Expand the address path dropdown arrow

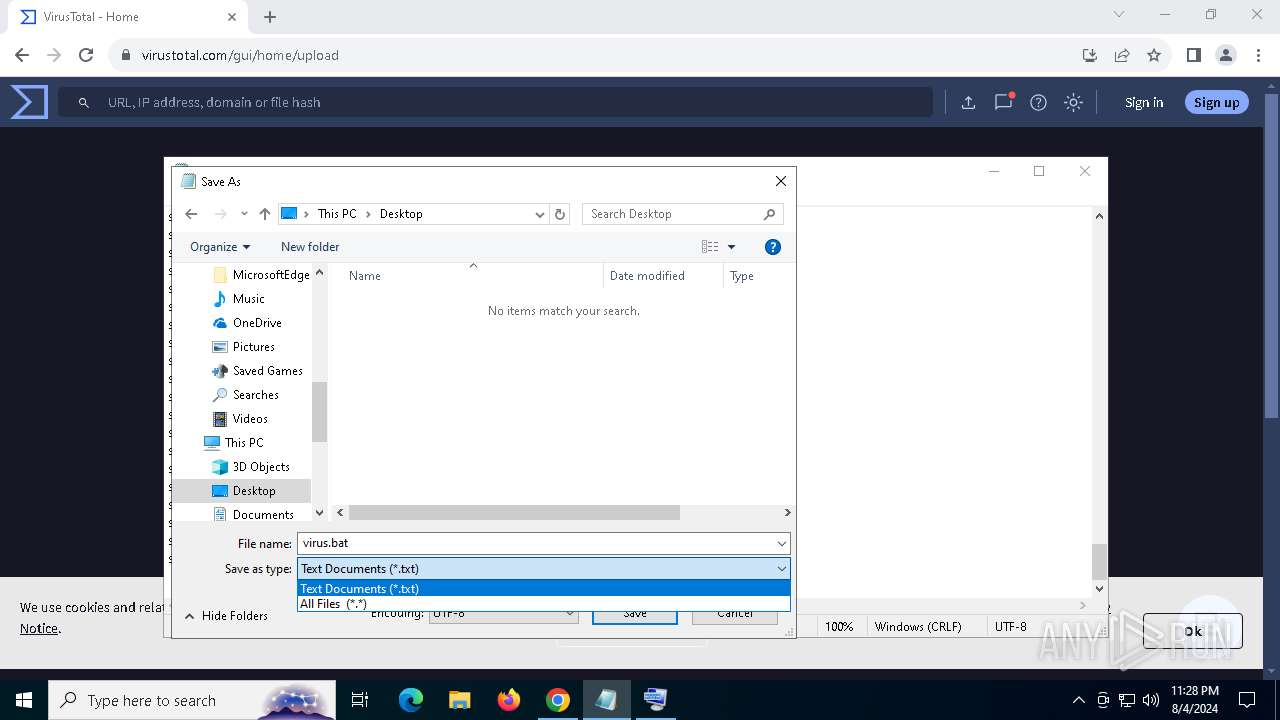tap(540, 214)
